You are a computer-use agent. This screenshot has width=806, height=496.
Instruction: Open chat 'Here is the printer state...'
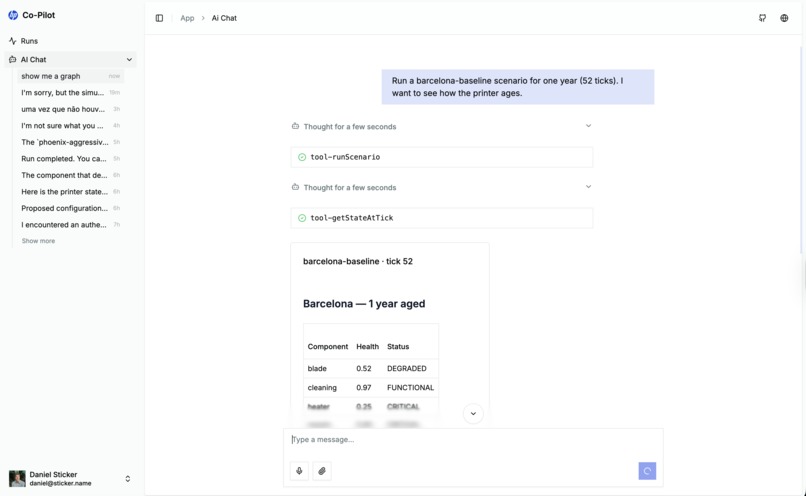pos(71,191)
